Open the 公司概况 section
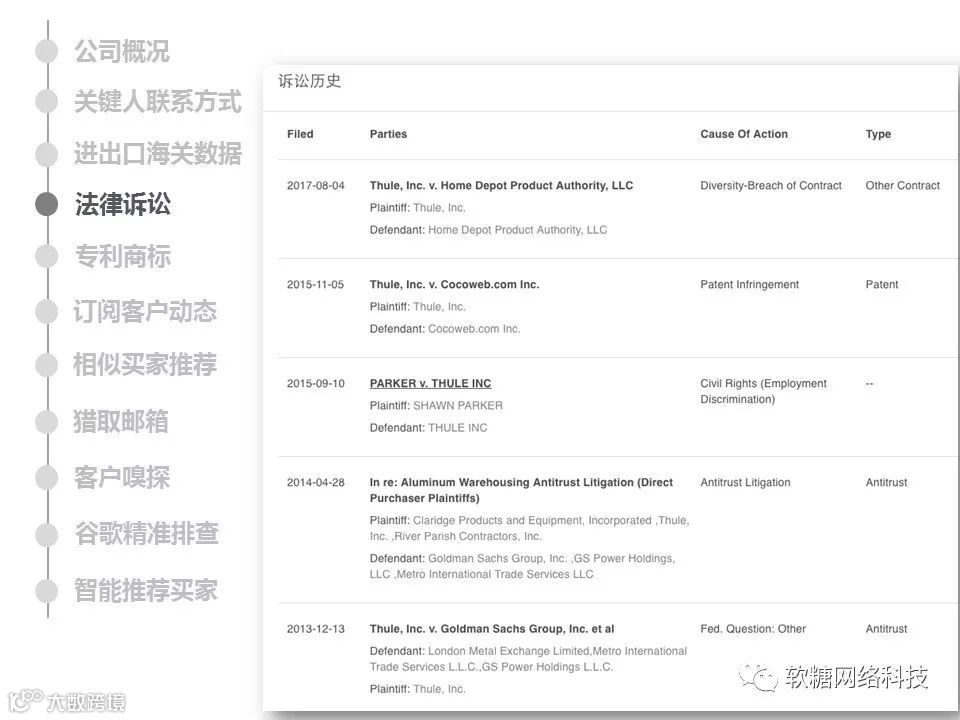This screenshot has width=960, height=720. 122,51
